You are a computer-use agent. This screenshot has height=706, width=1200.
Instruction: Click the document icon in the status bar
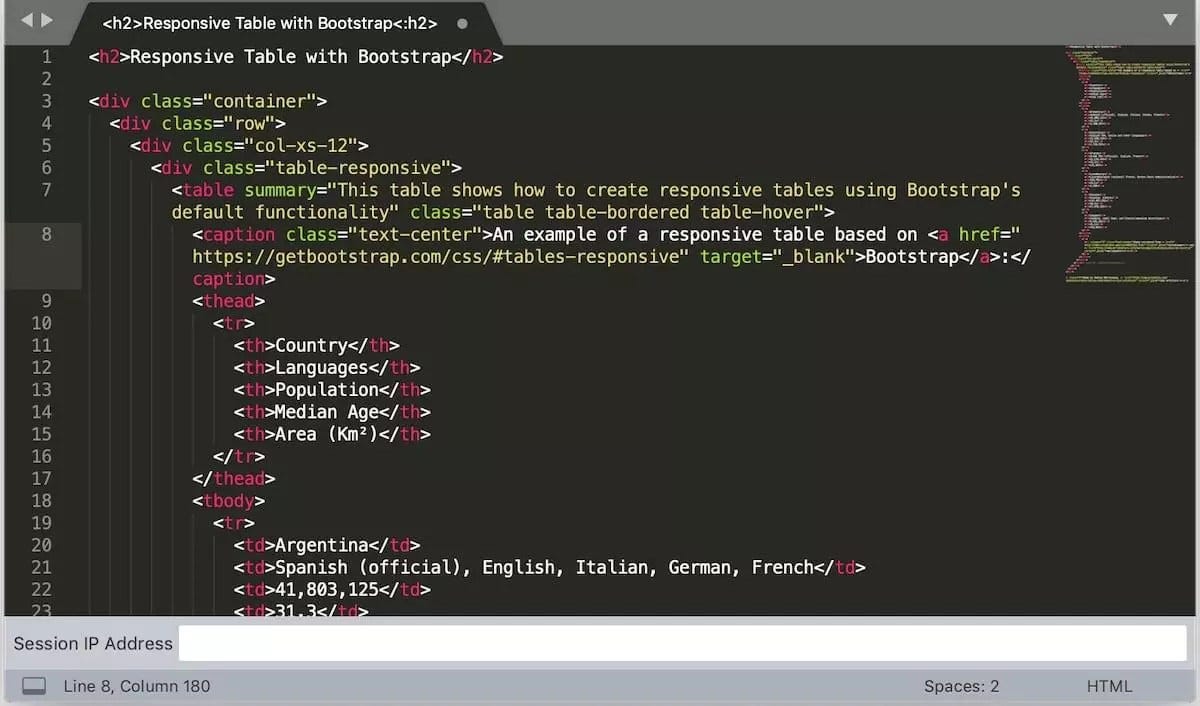click(x=34, y=685)
